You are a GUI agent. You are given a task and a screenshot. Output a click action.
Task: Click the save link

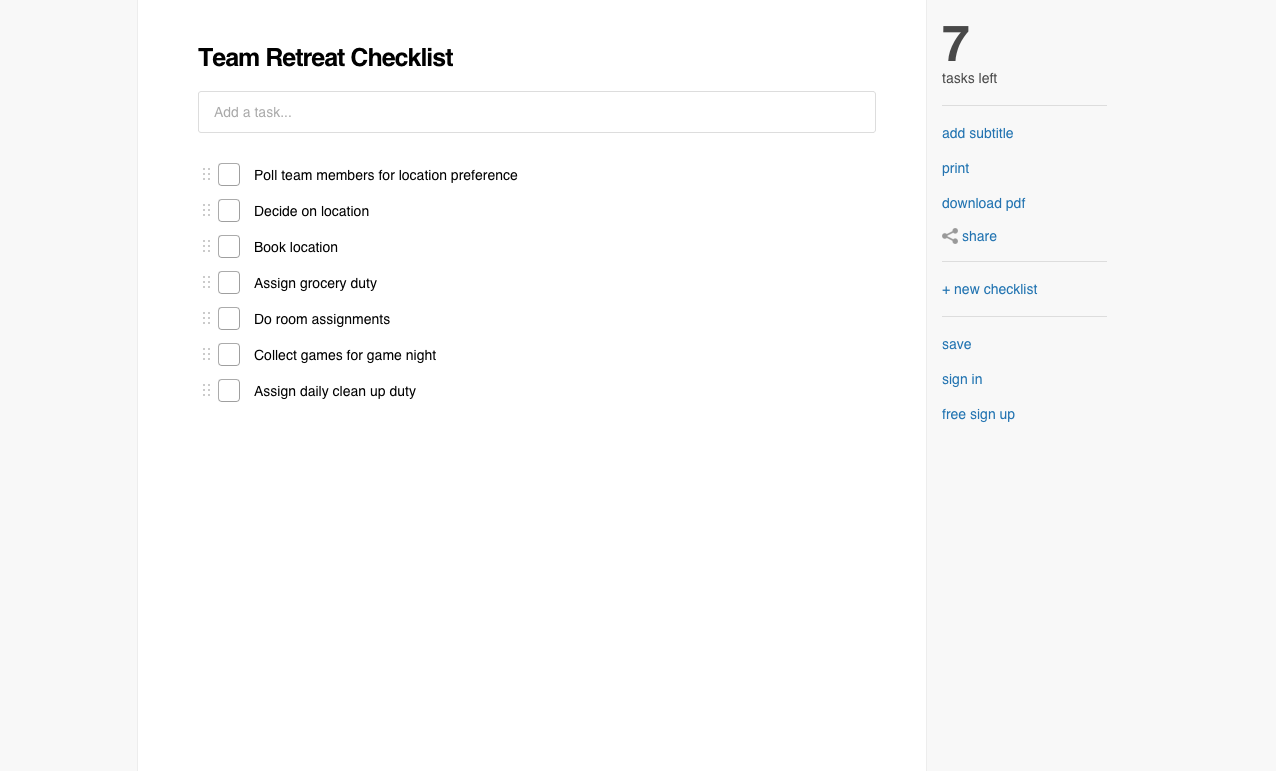click(x=956, y=344)
